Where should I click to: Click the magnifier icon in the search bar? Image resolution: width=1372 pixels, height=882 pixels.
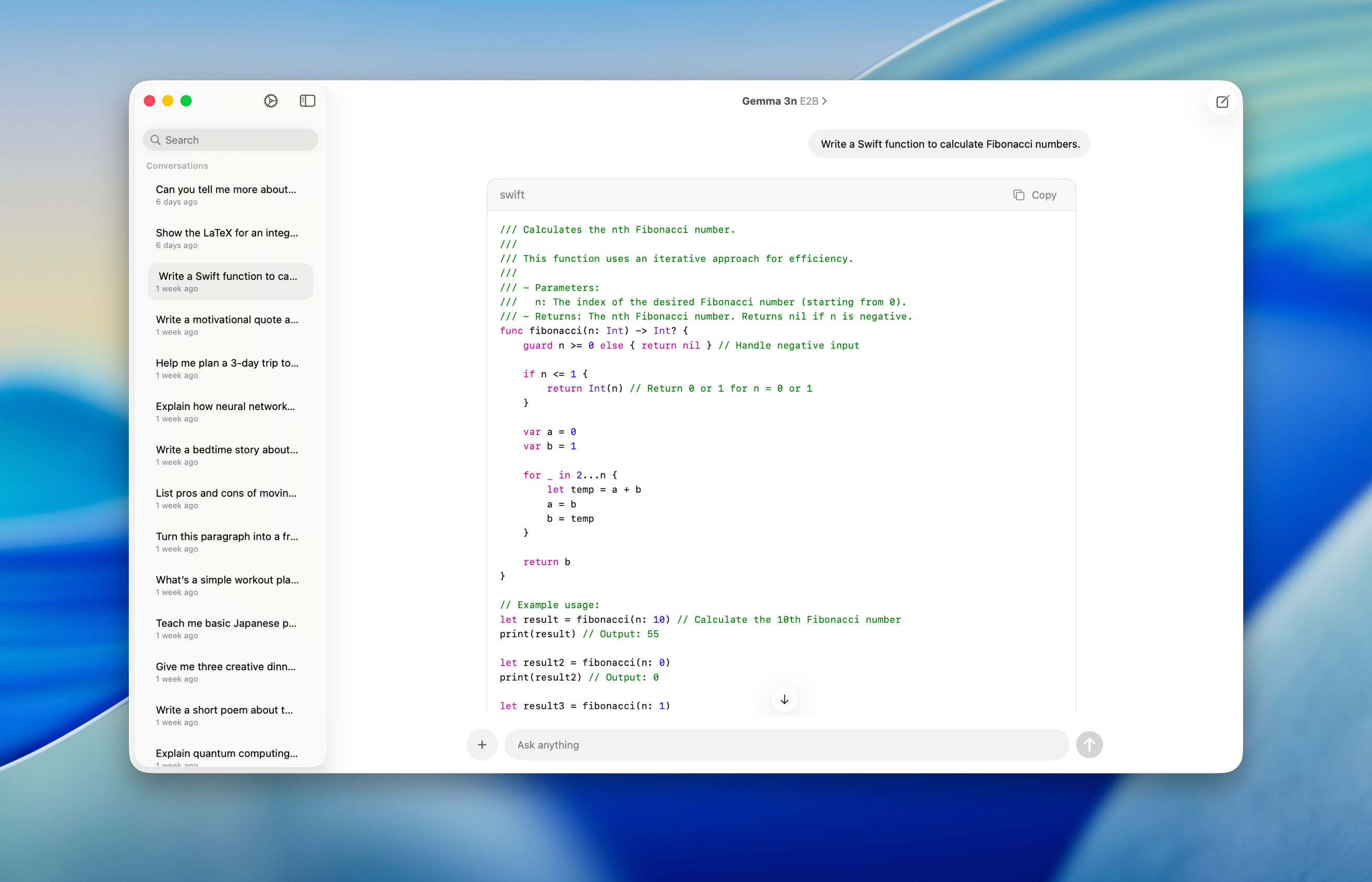pyautogui.click(x=155, y=139)
